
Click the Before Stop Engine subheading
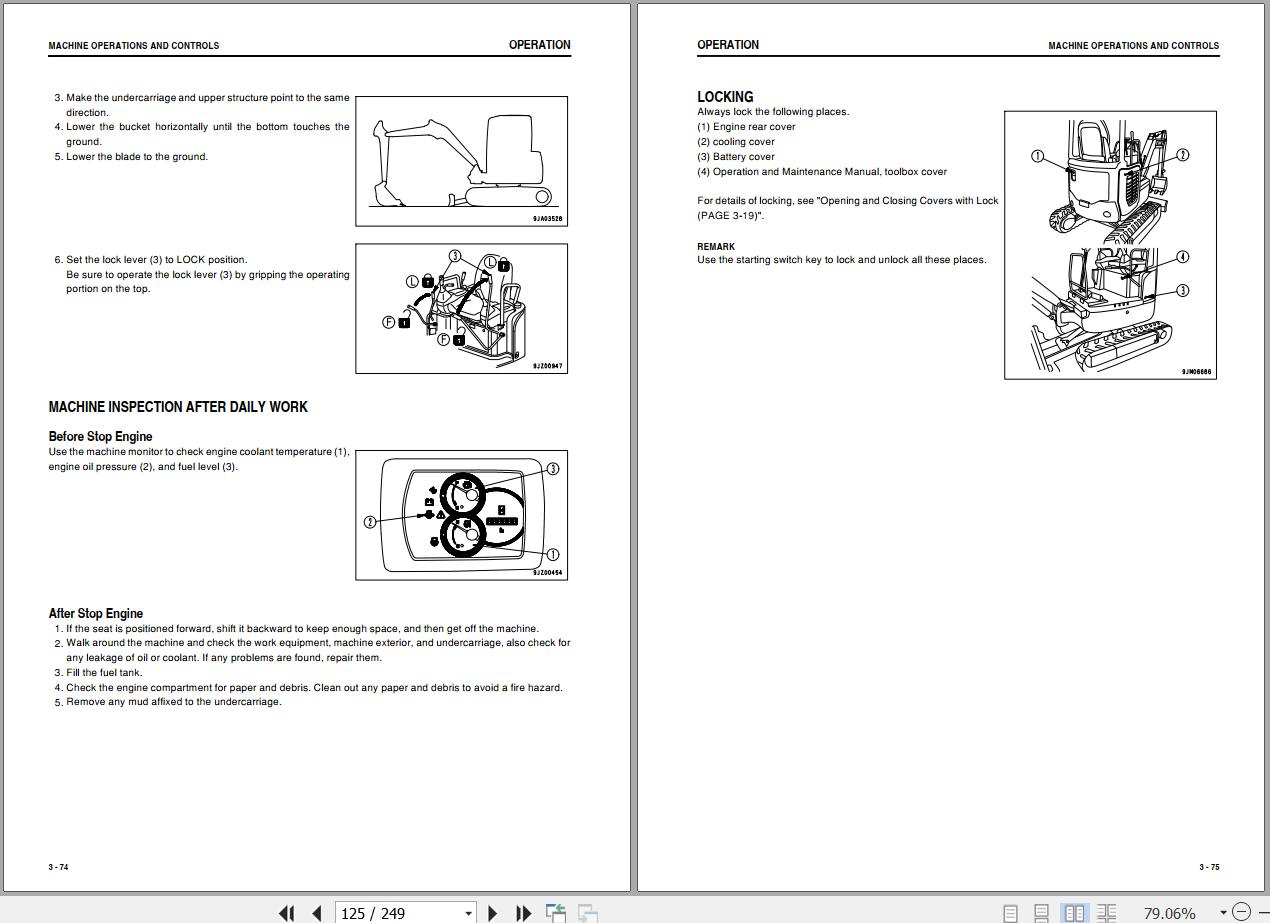point(100,436)
